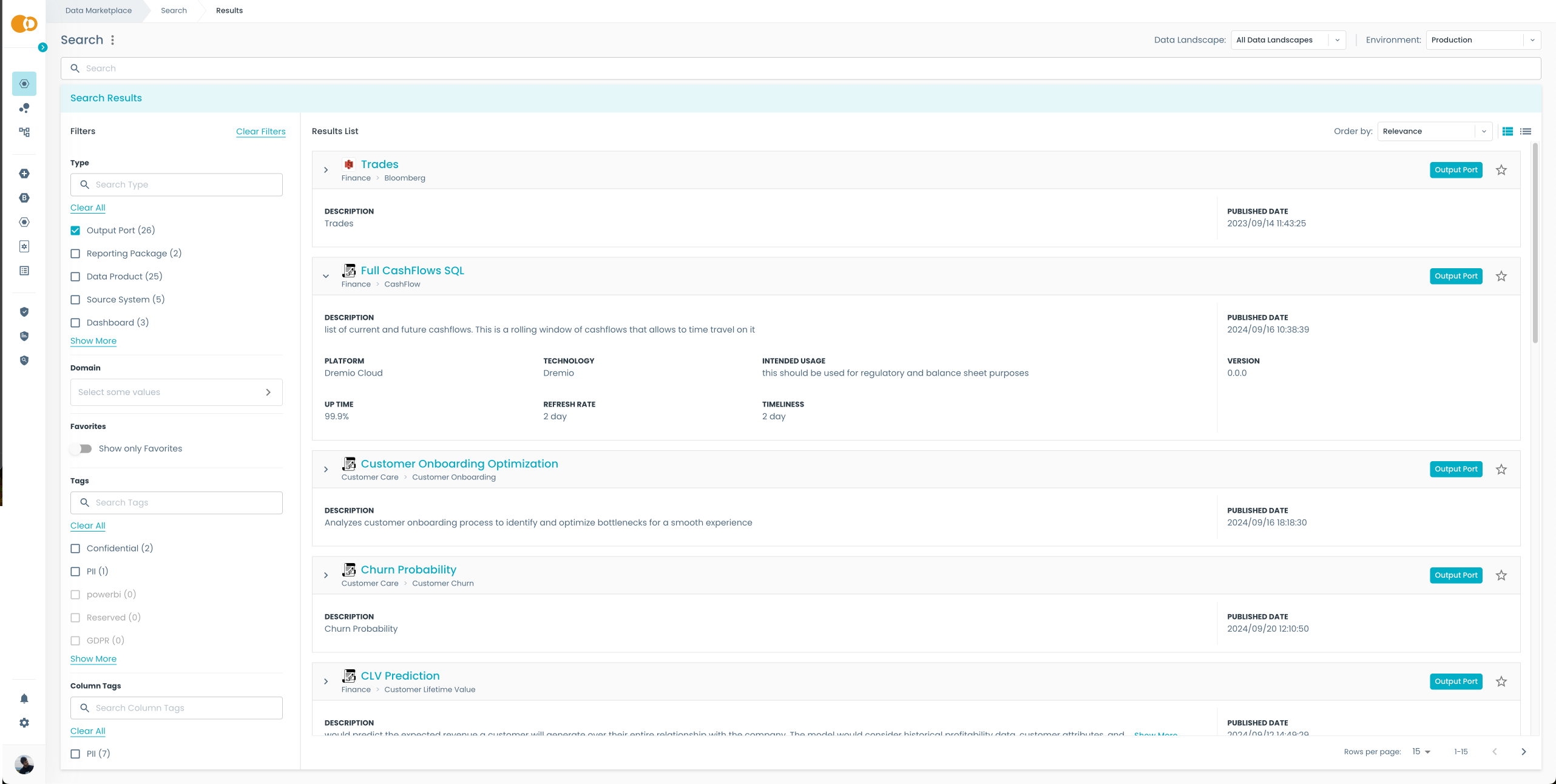Viewport: 1556px width, 784px height.
Task: Expand the left sidebar with the arrow
Action: (x=42, y=47)
